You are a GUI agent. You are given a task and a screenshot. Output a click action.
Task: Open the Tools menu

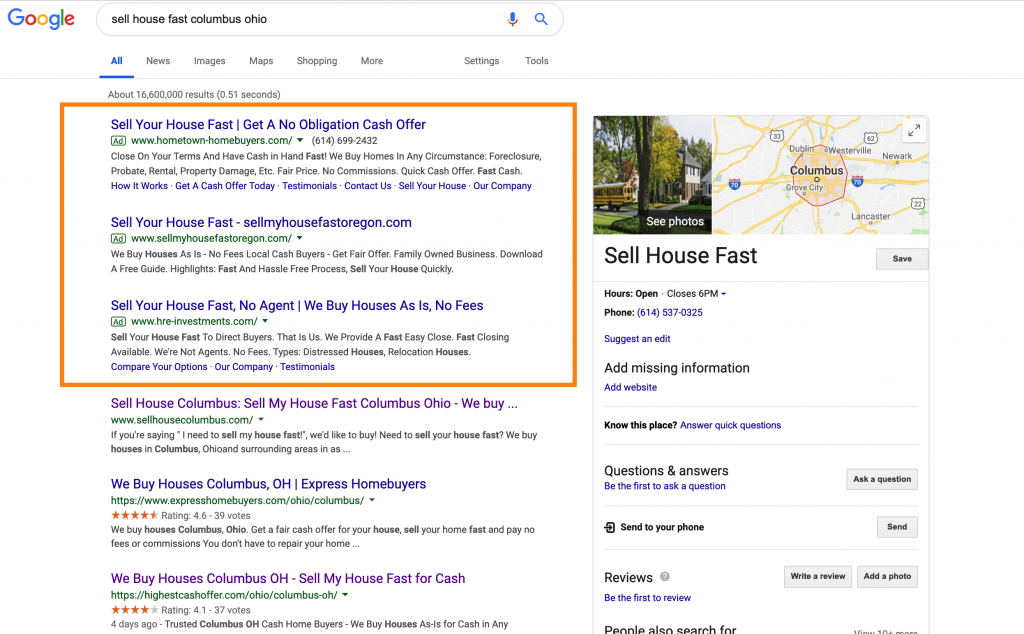(536, 61)
